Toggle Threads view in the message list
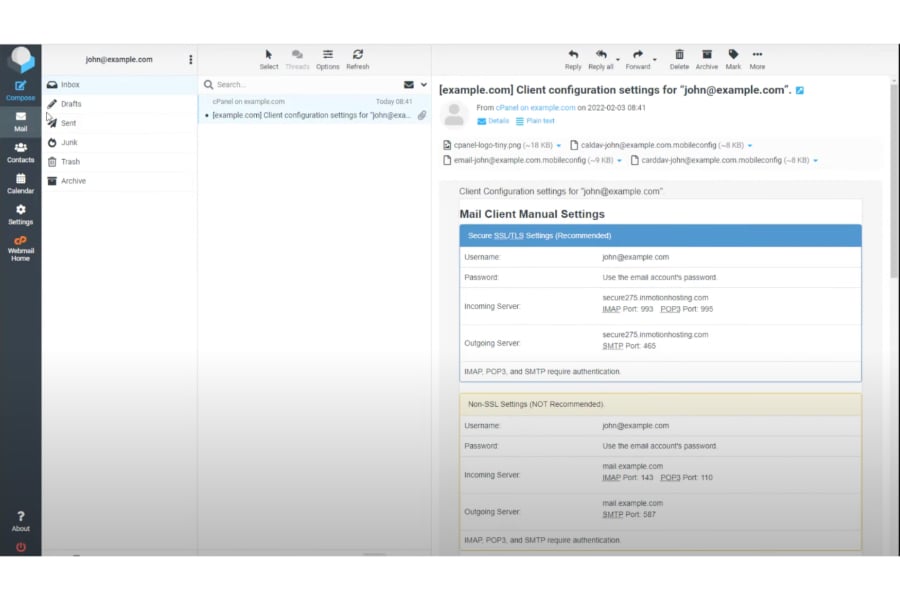This screenshot has width=900, height=600. pyautogui.click(x=298, y=58)
